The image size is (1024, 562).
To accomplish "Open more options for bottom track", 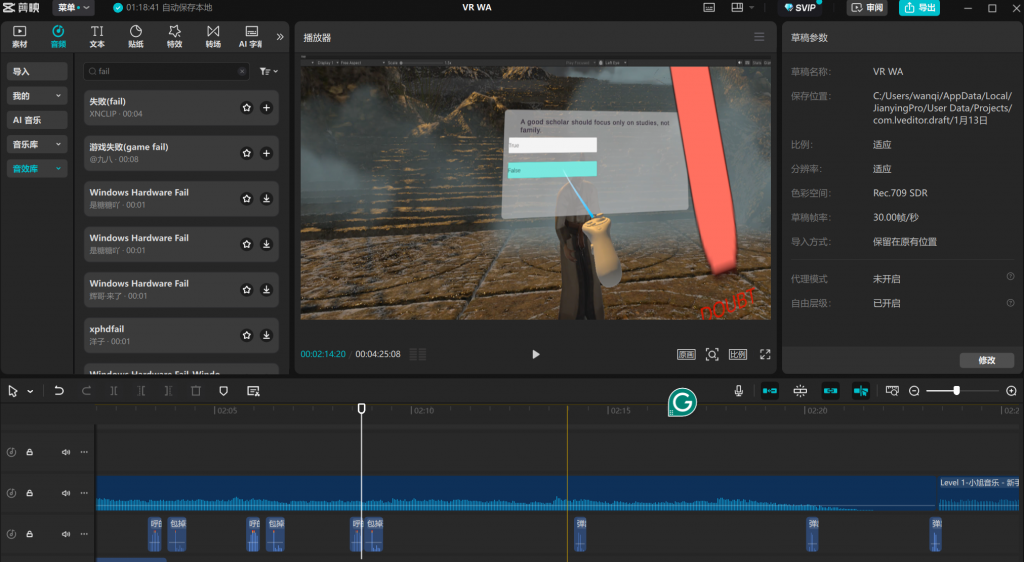I will tap(84, 533).
